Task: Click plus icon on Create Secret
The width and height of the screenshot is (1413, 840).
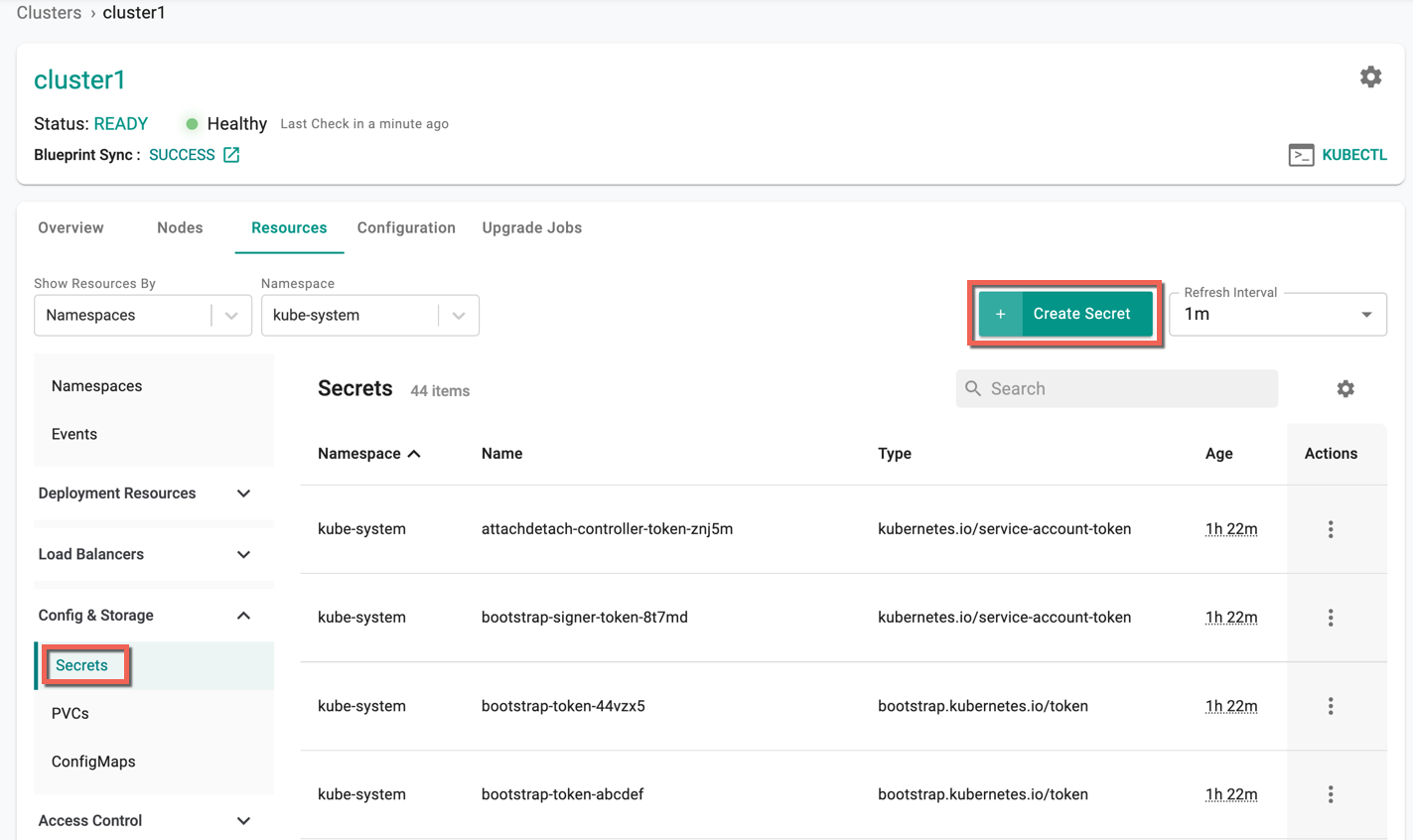Action: [1000, 314]
